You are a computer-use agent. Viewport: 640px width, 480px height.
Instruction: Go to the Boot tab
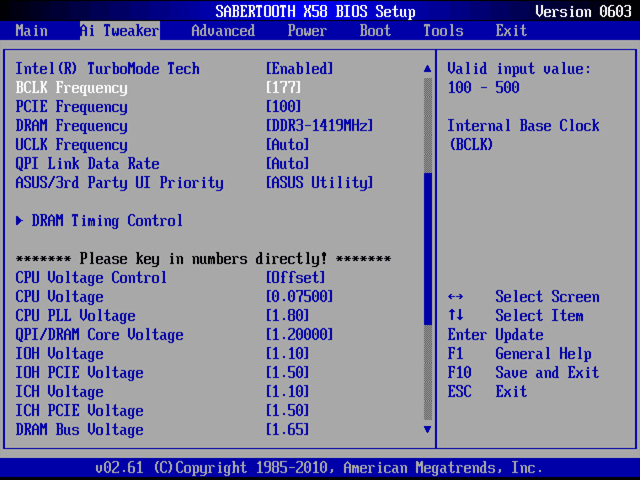tap(375, 31)
